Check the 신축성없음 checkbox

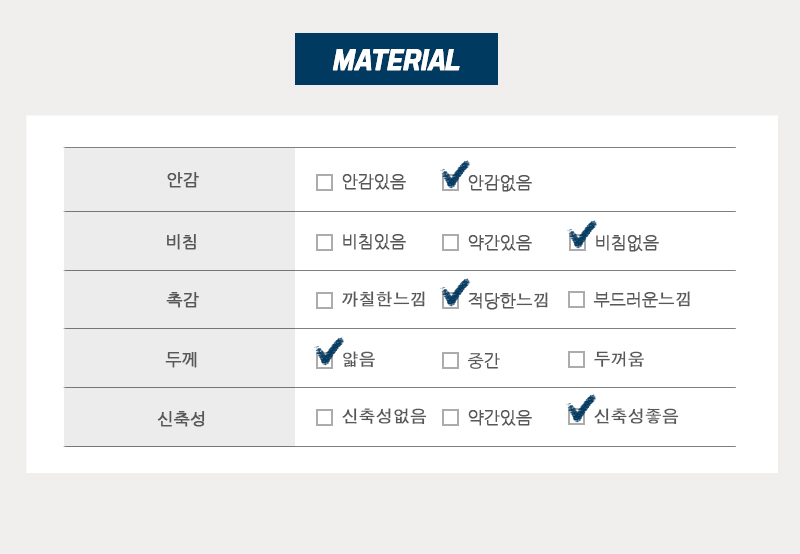tap(324, 417)
